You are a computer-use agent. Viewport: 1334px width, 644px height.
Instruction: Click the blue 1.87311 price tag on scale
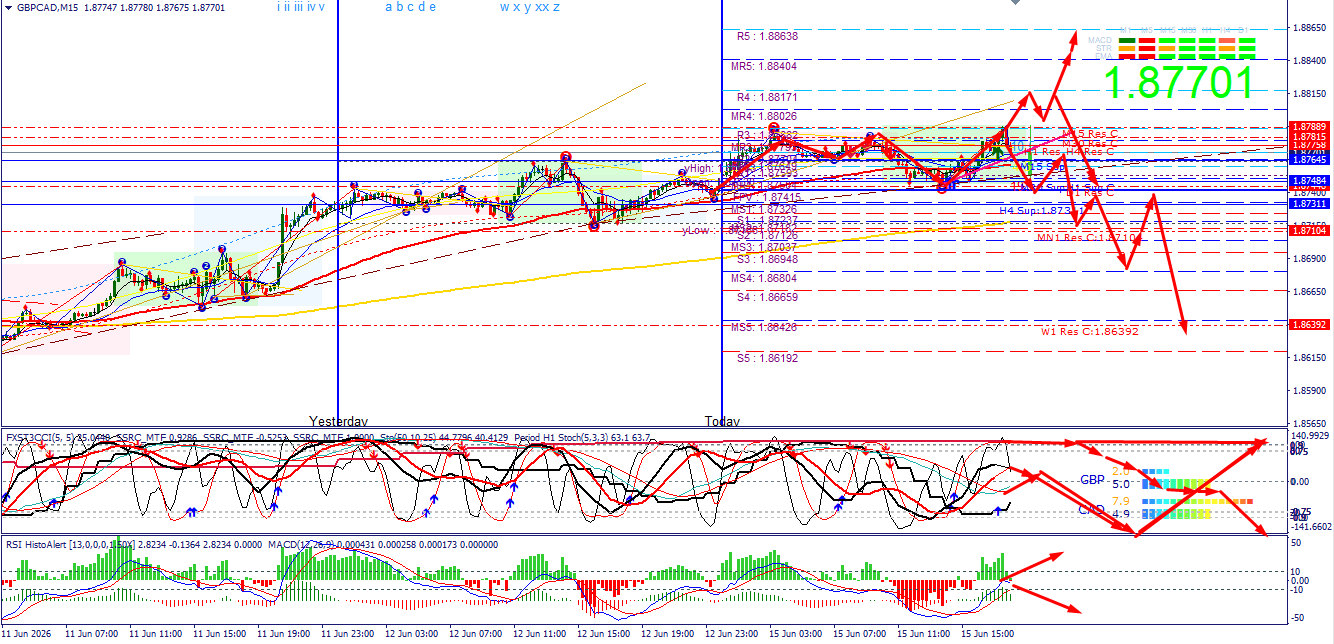click(x=1309, y=204)
